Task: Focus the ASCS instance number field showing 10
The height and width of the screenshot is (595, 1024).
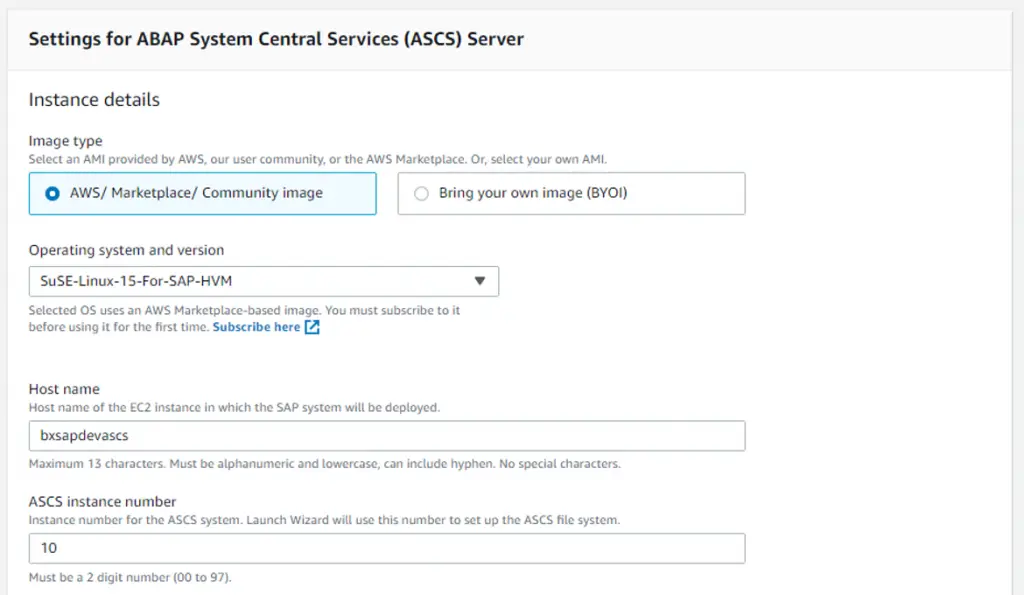Action: (x=387, y=548)
